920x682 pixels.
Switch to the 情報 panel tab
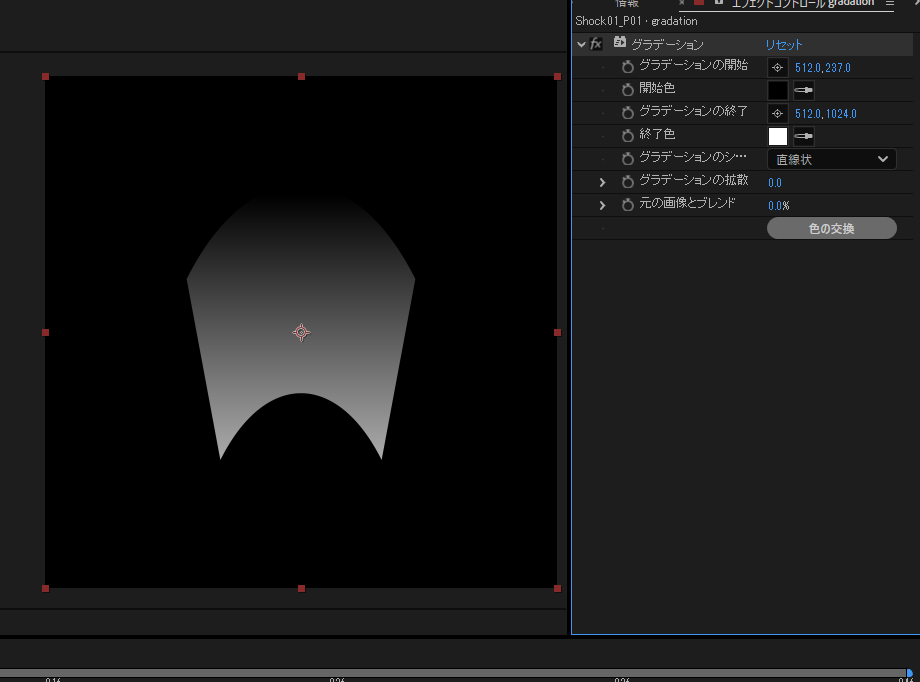627,4
